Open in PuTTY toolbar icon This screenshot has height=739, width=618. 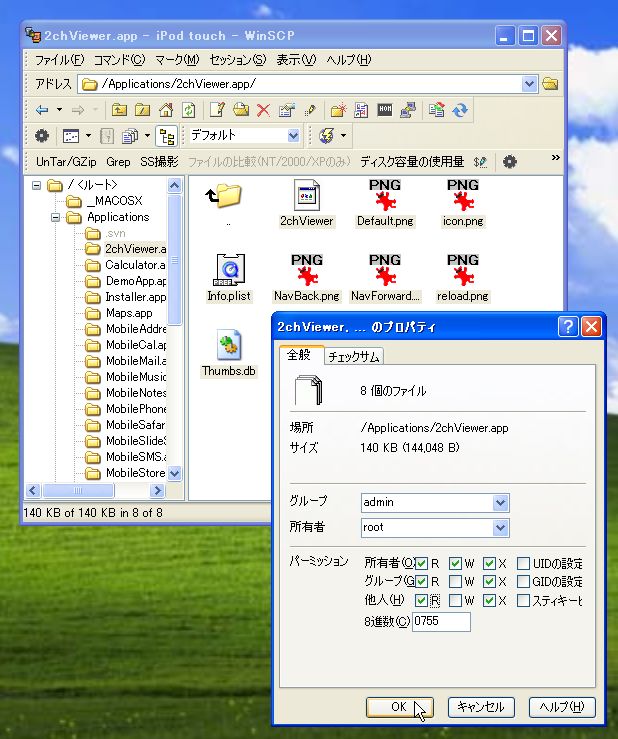pyautogui.click(x=408, y=111)
